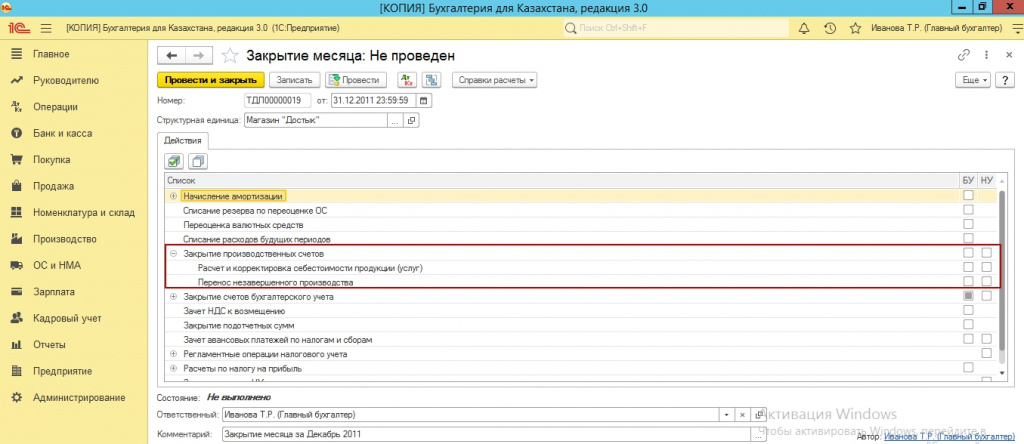Clear the Ответственный field

[743, 415]
